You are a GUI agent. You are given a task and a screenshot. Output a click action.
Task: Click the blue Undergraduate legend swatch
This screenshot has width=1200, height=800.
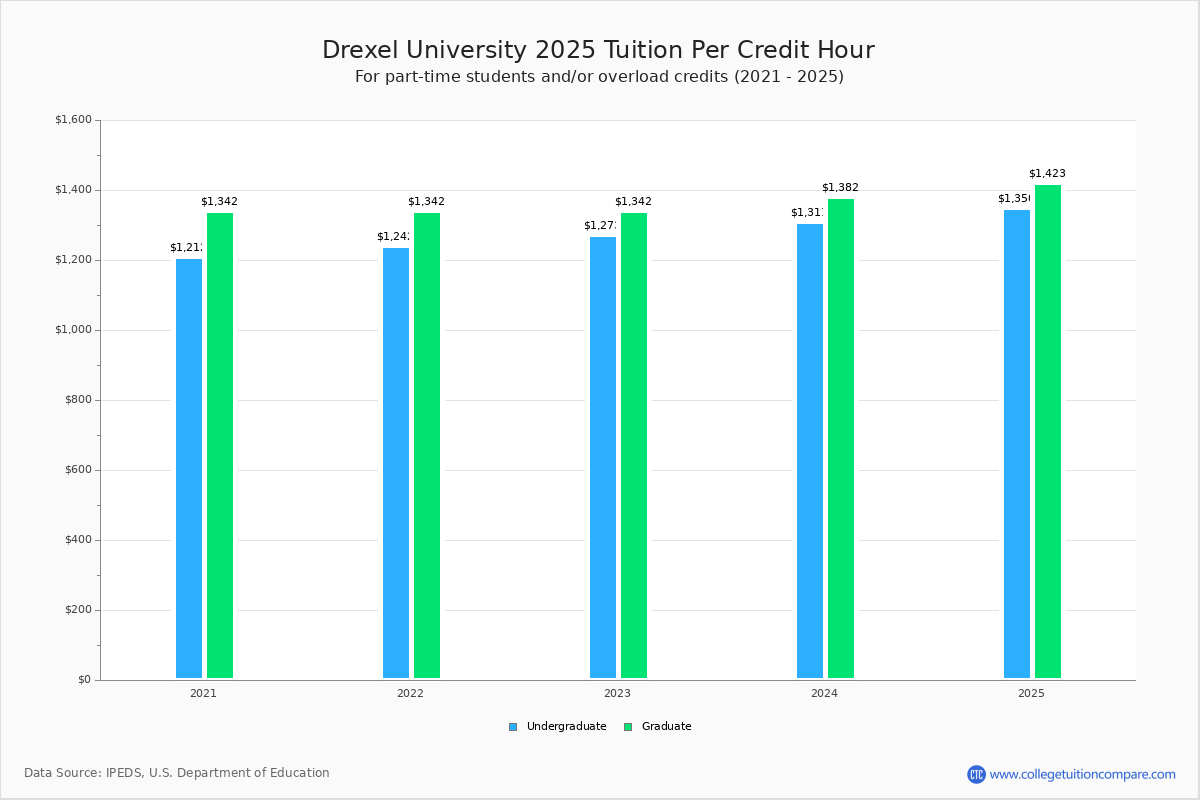513,727
